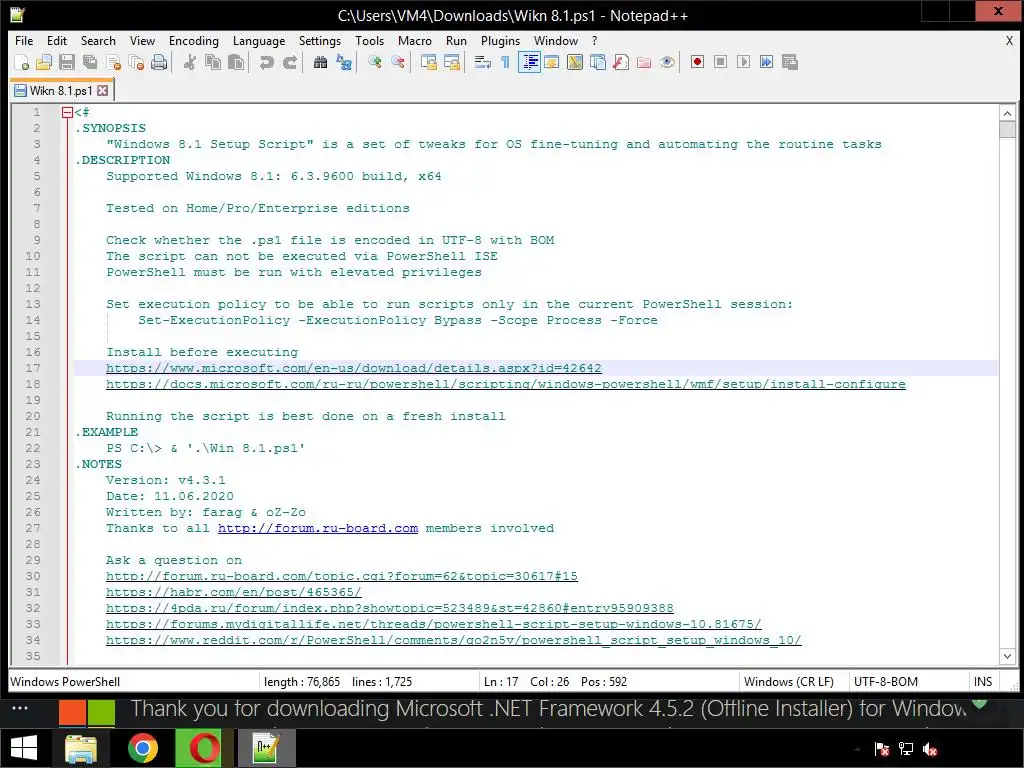The image size is (1024, 768).
Task: Open the Replace dialog icon
Action: pyautogui.click(x=344, y=62)
